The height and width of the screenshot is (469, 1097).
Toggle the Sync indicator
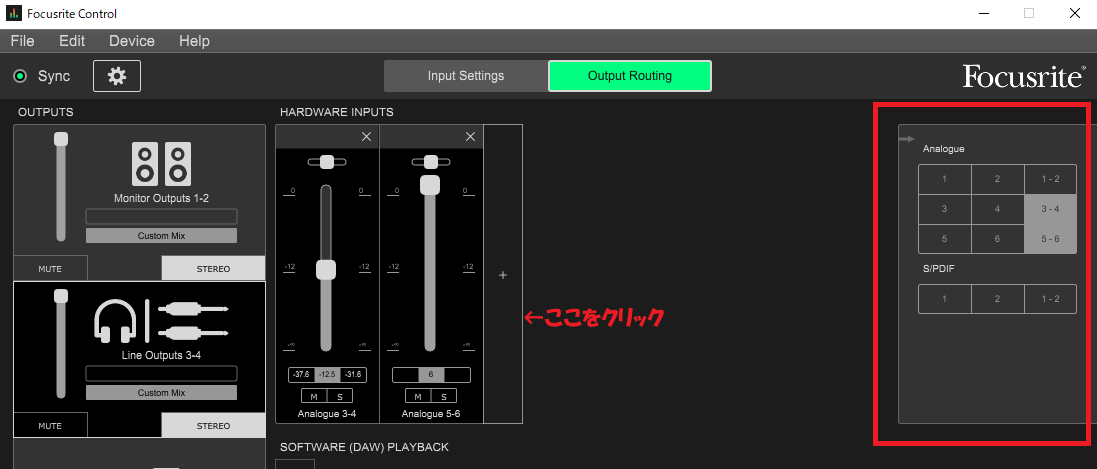[20, 76]
